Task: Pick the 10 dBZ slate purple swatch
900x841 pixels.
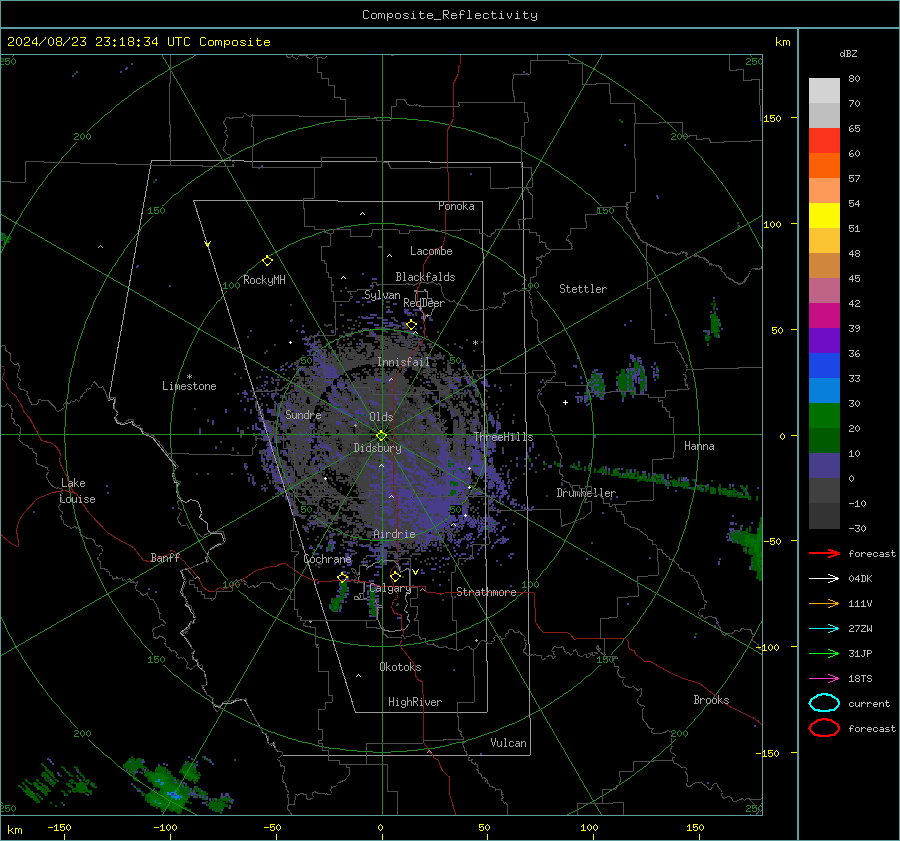Action: click(824, 466)
